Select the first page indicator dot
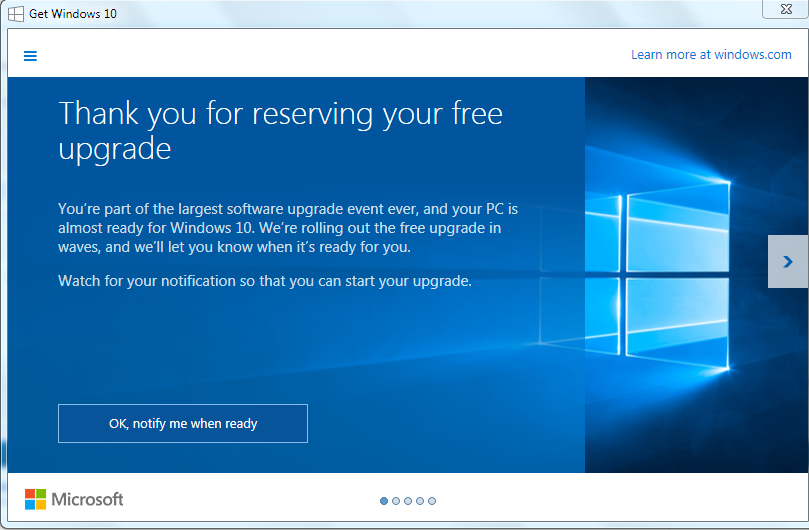 (x=384, y=501)
